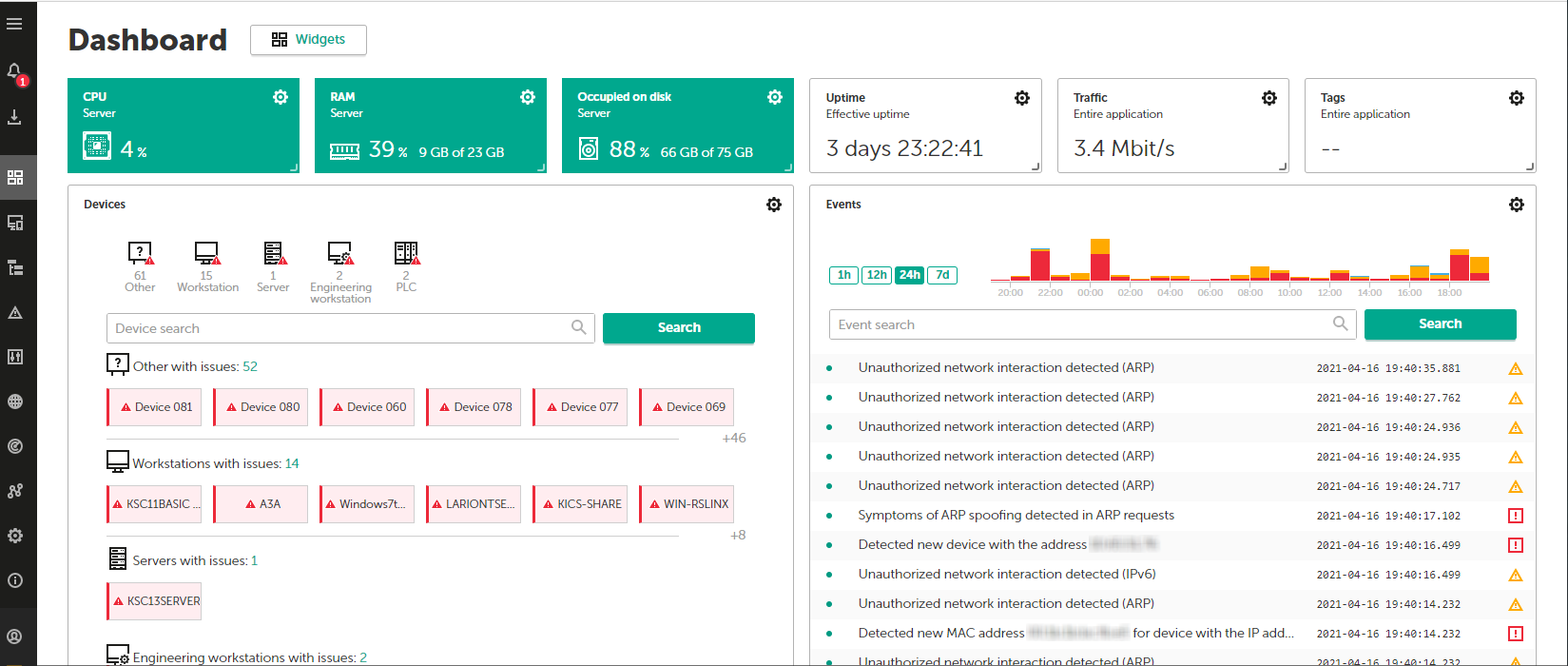Screen dimensions: 1568x666
Task: Open CPU widget settings gear
Action: tap(281, 97)
